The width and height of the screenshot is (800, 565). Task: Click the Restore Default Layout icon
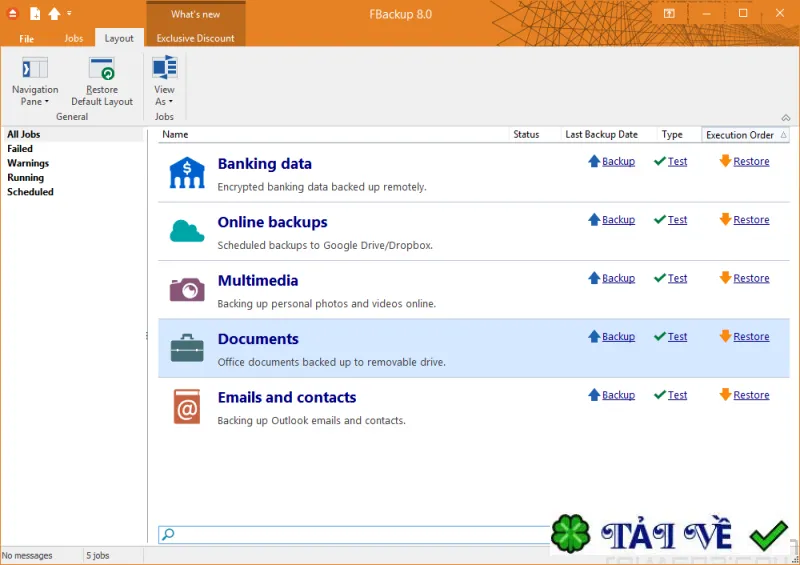click(x=102, y=69)
